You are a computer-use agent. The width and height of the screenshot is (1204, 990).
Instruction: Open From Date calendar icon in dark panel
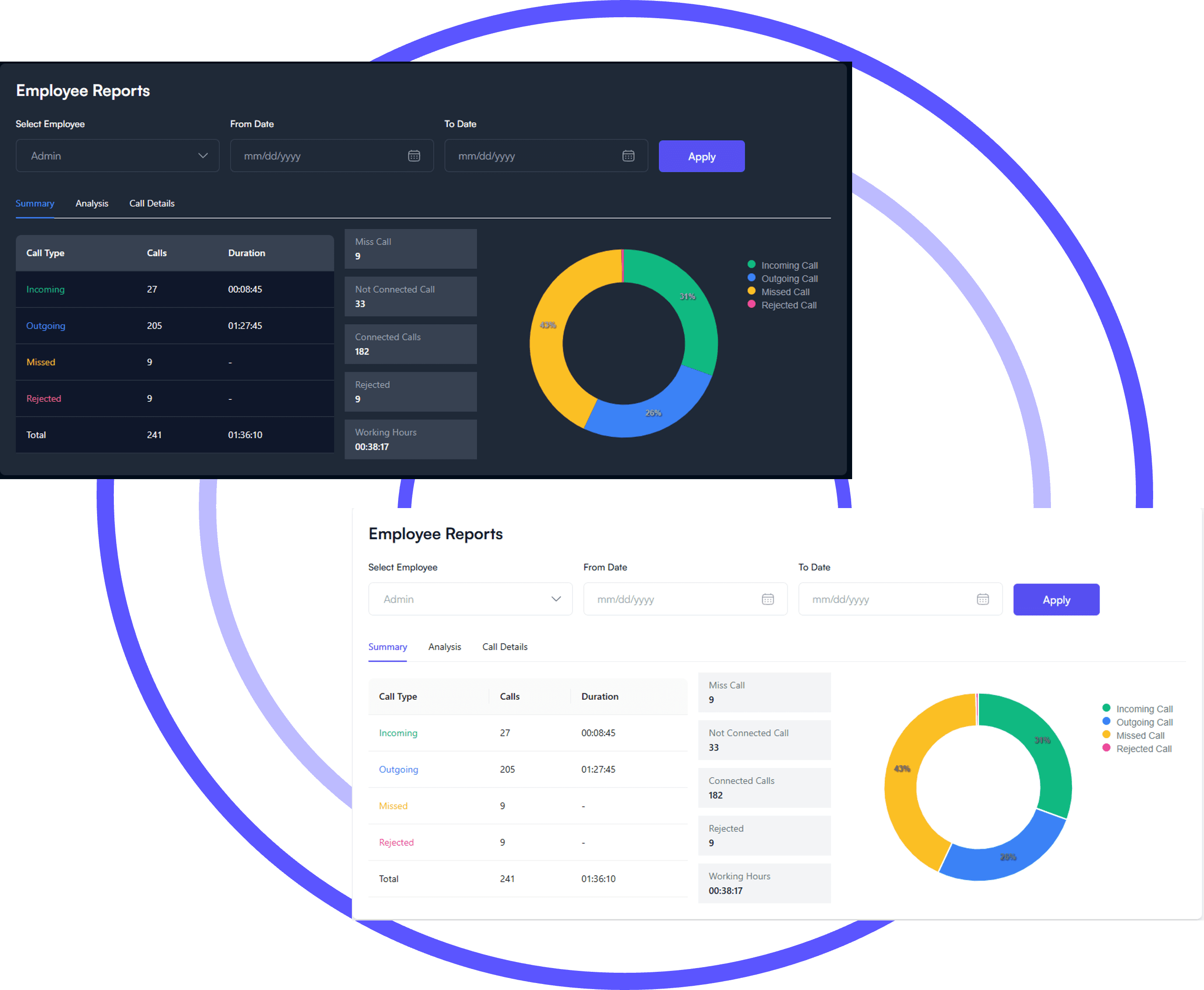[x=414, y=156]
